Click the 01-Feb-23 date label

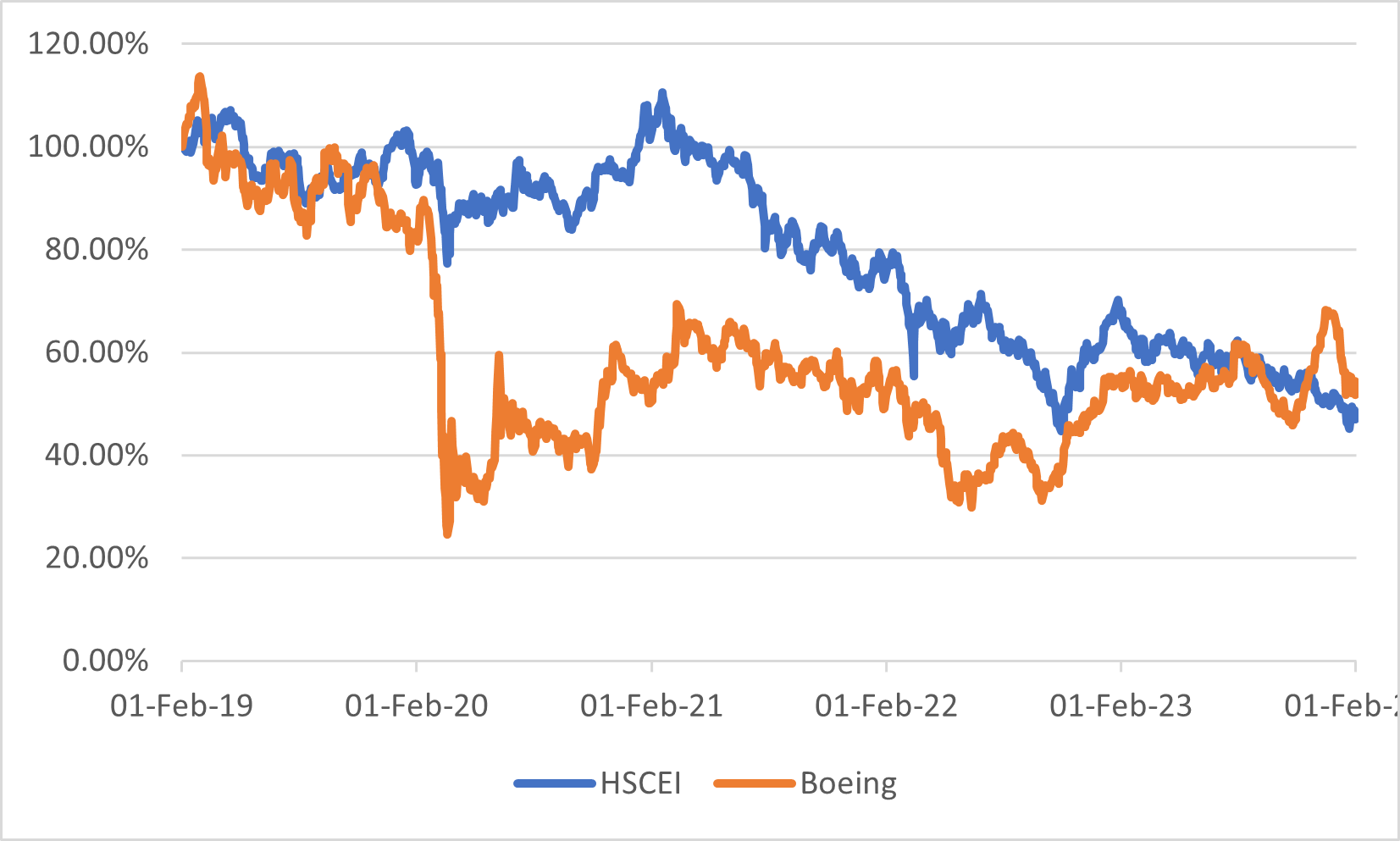(1121, 705)
